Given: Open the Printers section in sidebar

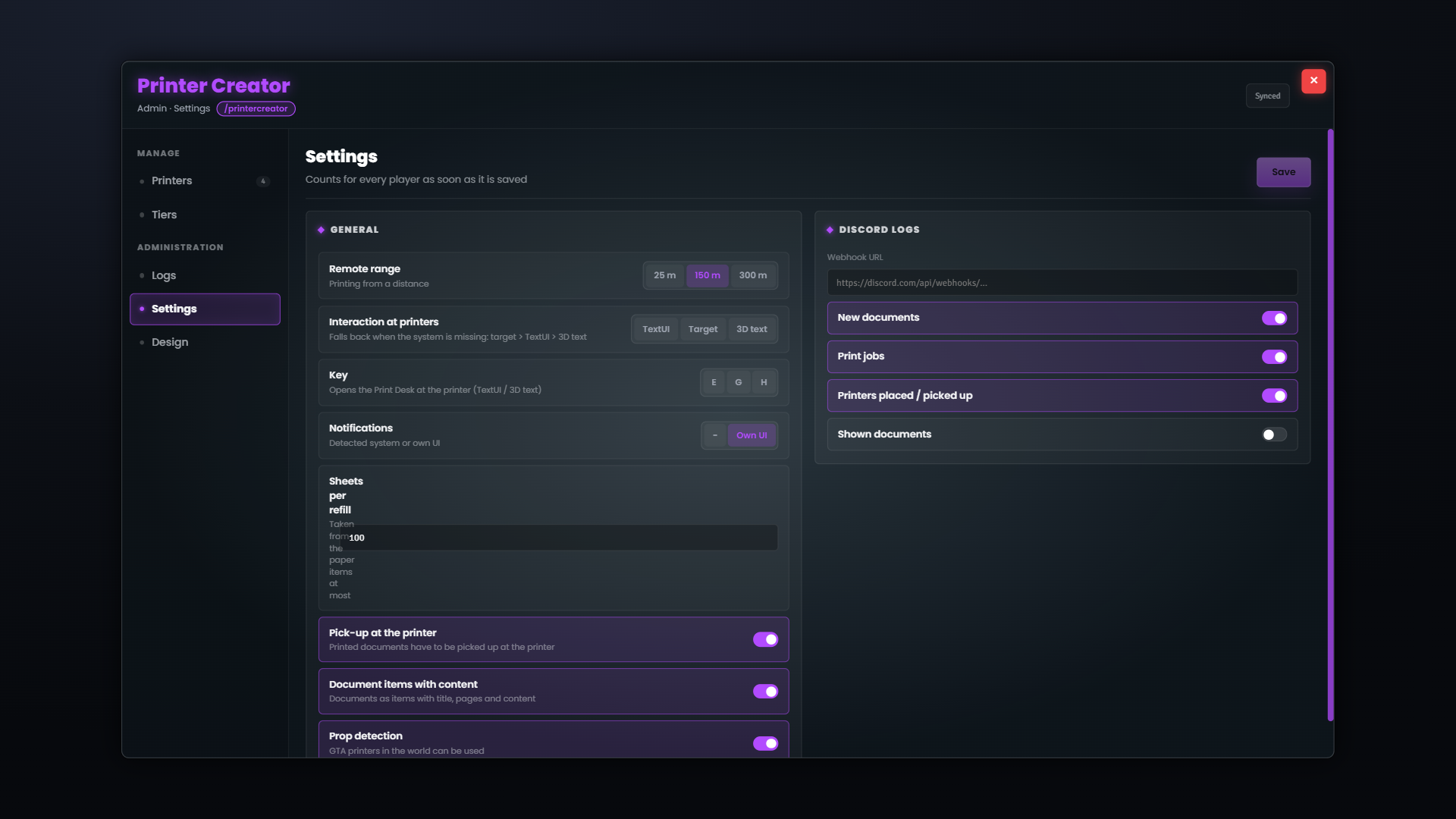Looking at the screenshot, I should click(205, 180).
